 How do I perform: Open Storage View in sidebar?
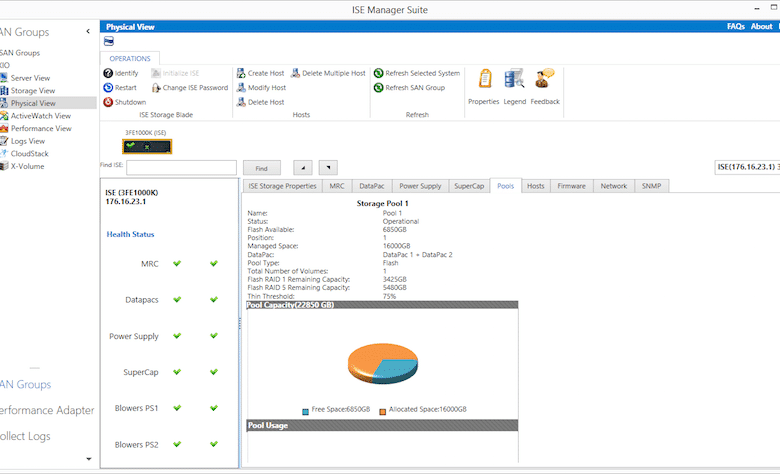click(x=33, y=91)
